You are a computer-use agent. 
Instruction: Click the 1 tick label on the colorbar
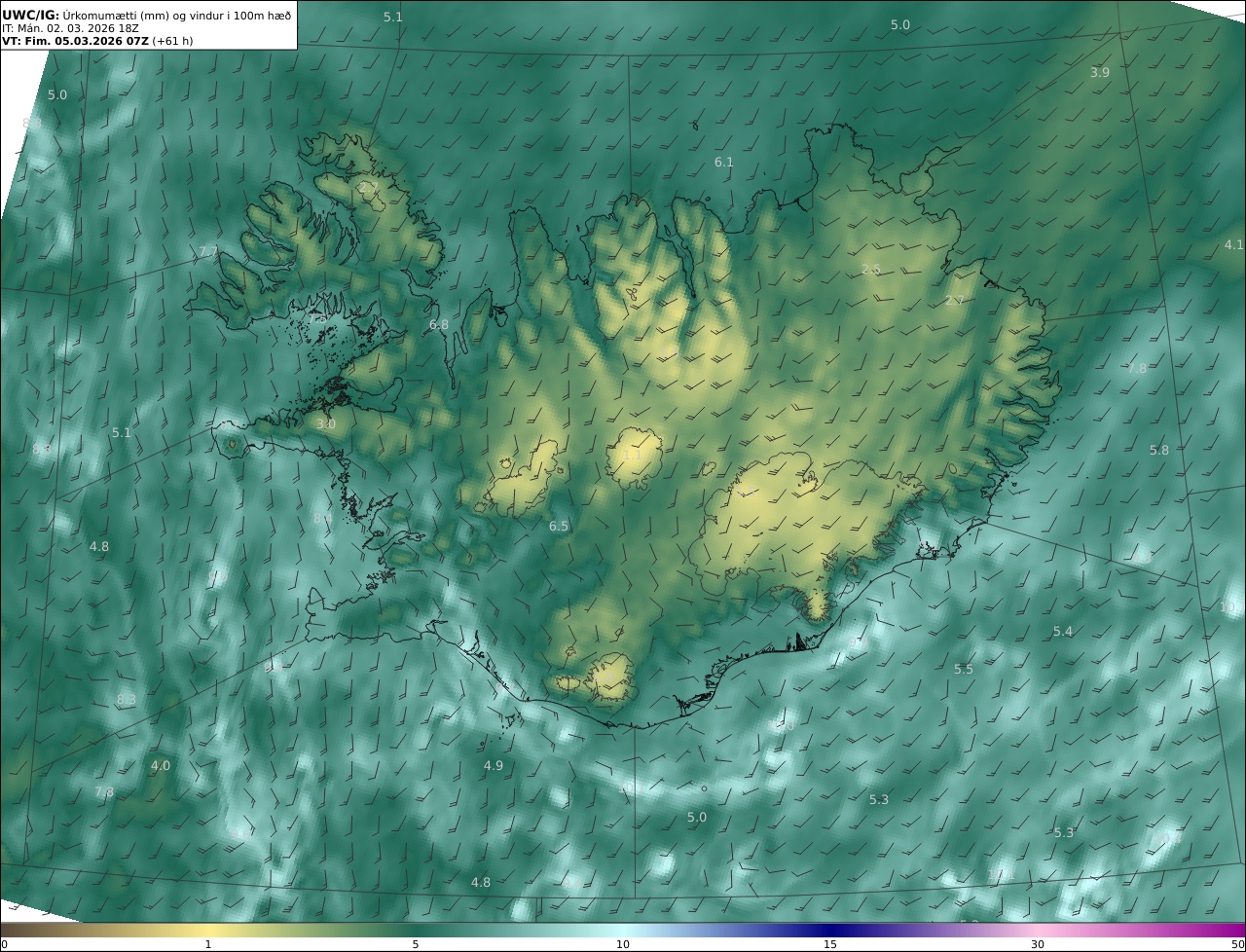point(208,944)
